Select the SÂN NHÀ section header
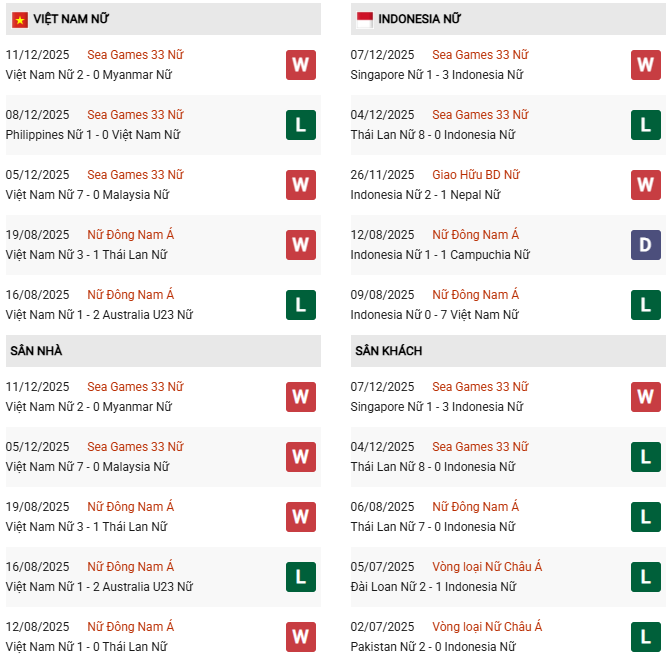The image size is (666, 661). (36, 351)
